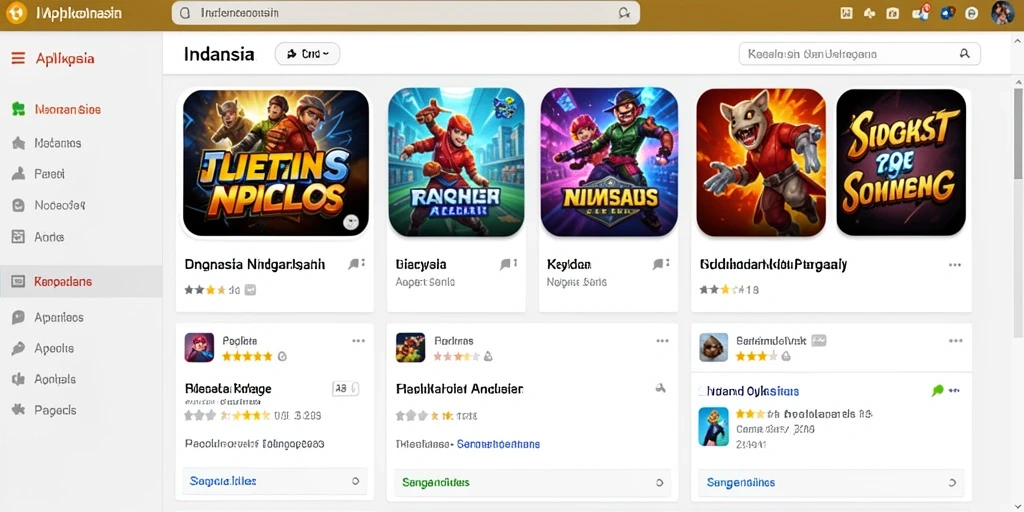Select the Kenpadlans sidebar item

81,281
